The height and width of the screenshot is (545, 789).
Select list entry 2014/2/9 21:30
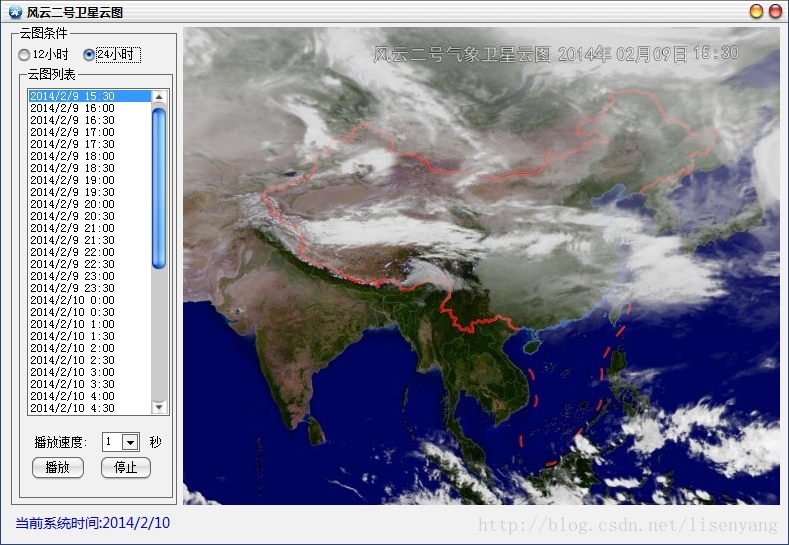point(90,240)
